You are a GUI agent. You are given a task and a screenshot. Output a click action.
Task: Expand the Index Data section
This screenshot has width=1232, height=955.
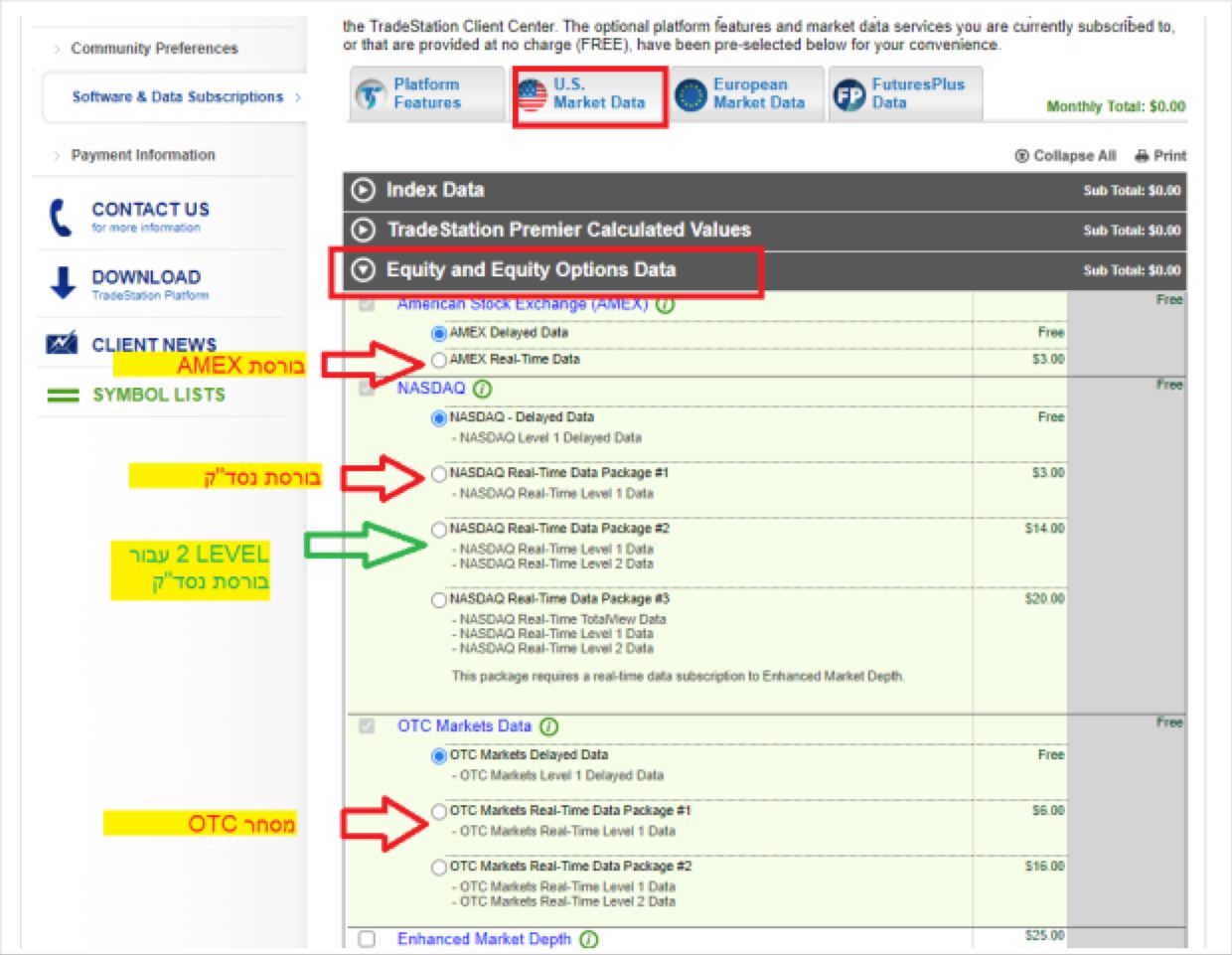point(364,190)
